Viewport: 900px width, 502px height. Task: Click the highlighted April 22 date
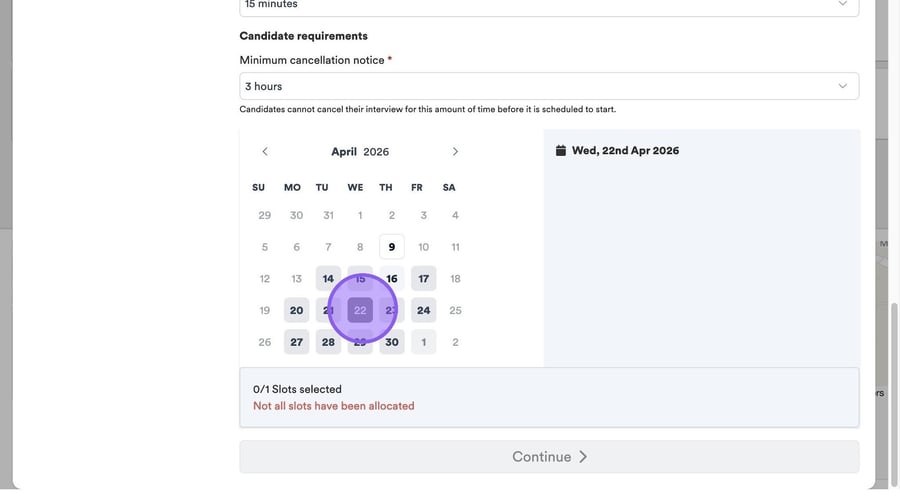coord(360,311)
